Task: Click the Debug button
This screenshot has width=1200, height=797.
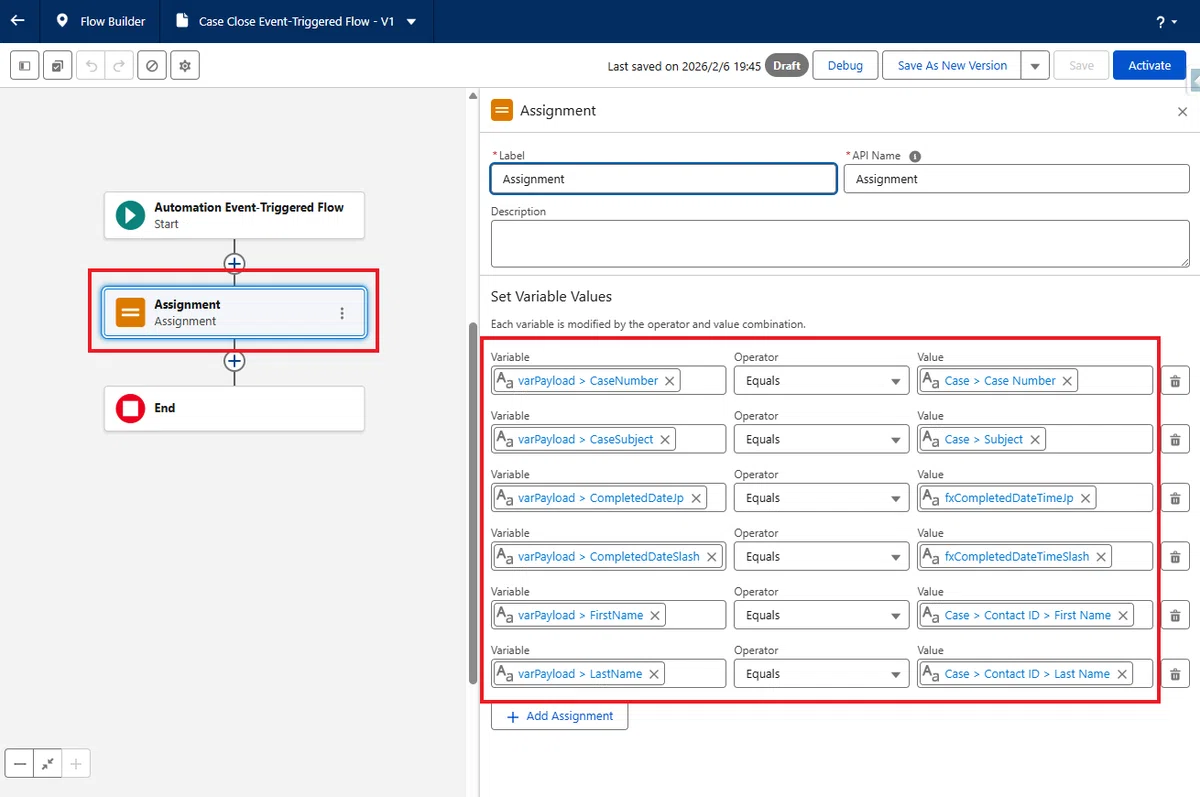Action: click(845, 66)
